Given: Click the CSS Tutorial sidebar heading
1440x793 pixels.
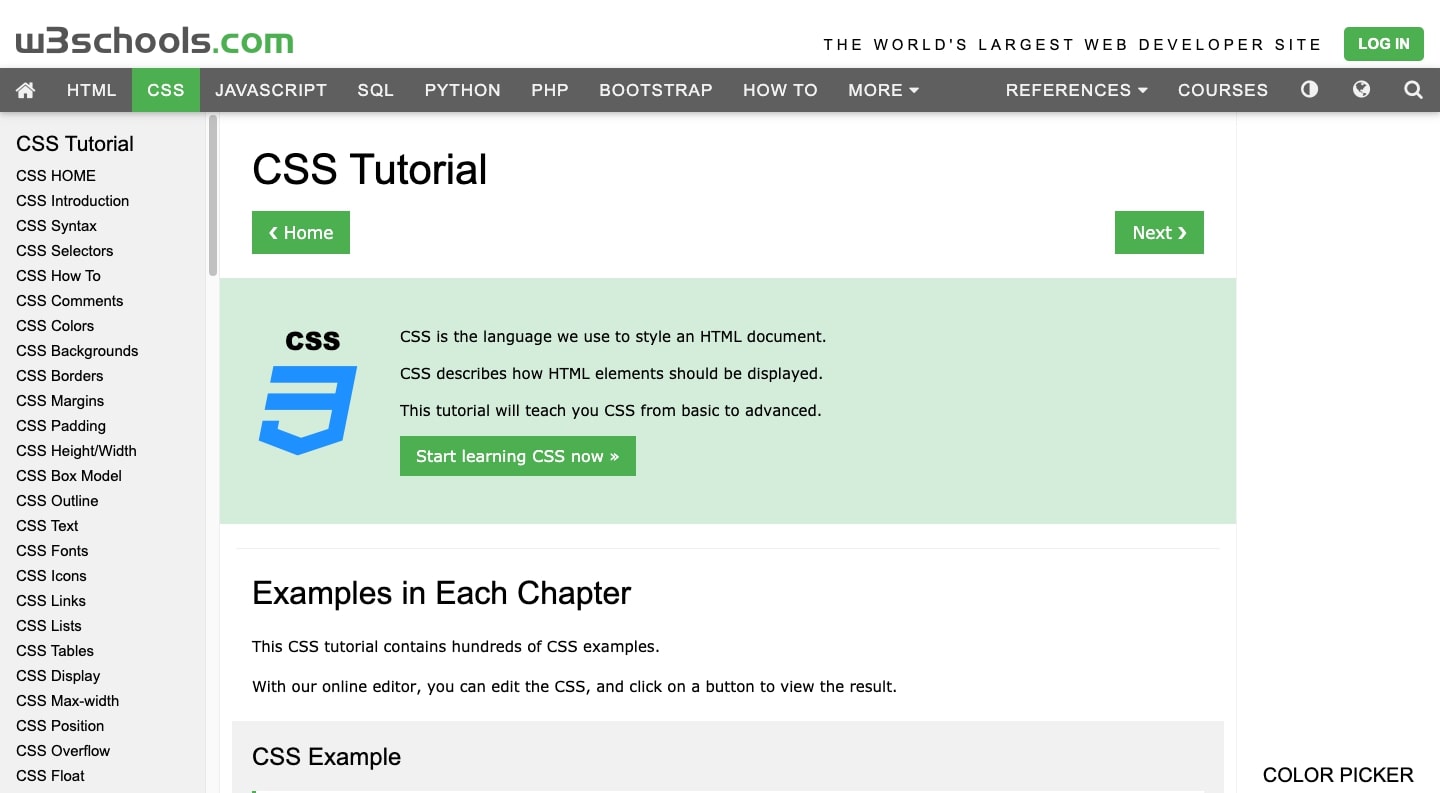Looking at the screenshot, I should (x=75, y=143).
